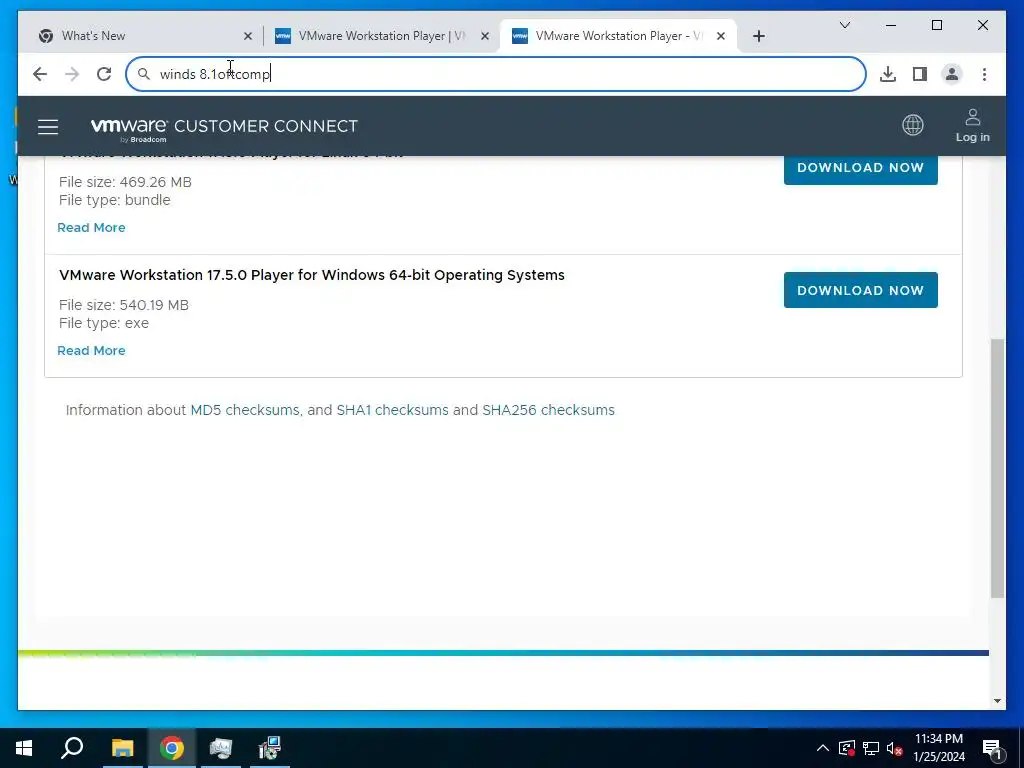Download the Windows 64-bit exe installer

860,290
